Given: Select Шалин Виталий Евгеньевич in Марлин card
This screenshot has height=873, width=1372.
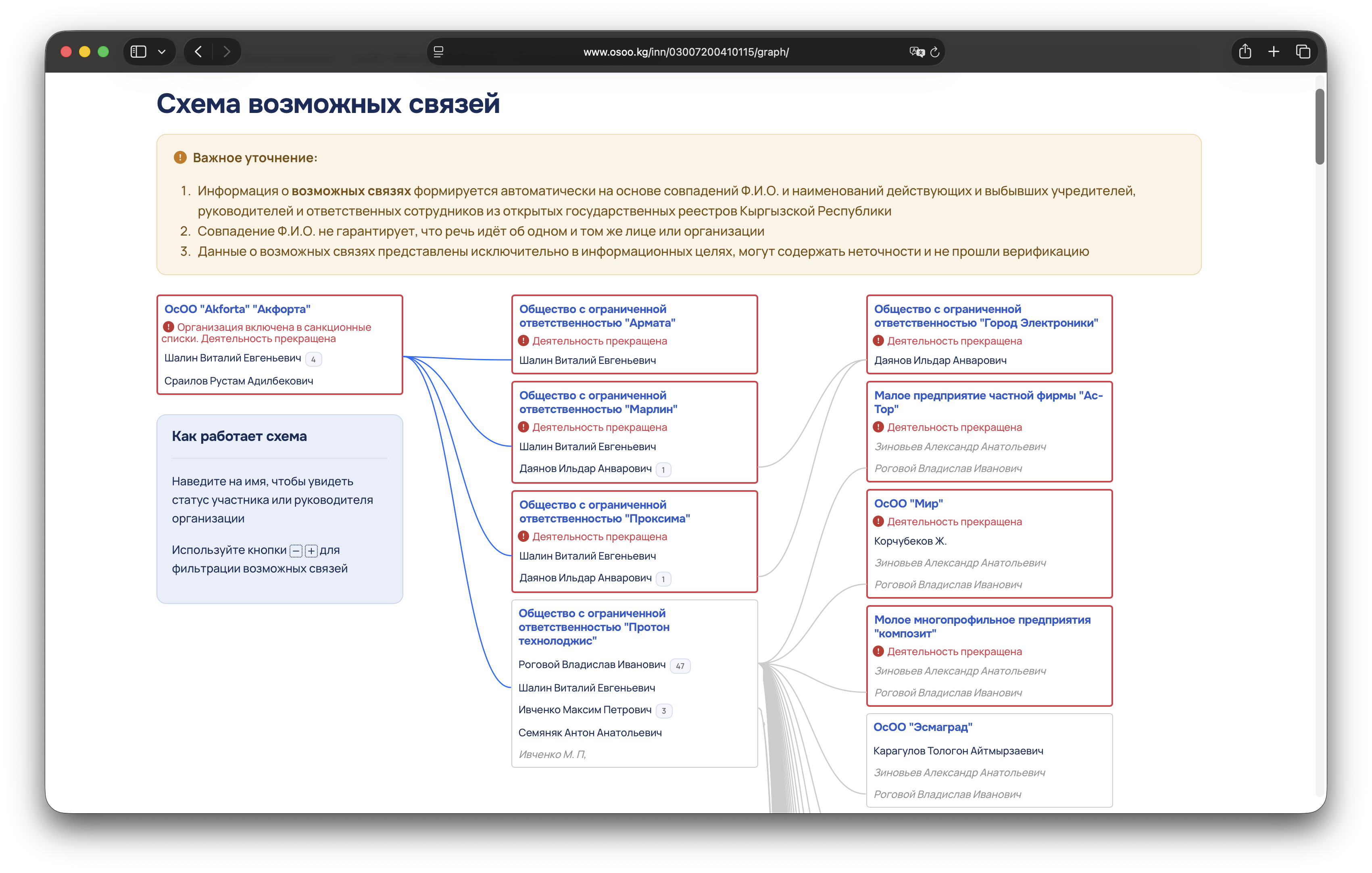Looking at the screenshot, I should coord(588,447).
